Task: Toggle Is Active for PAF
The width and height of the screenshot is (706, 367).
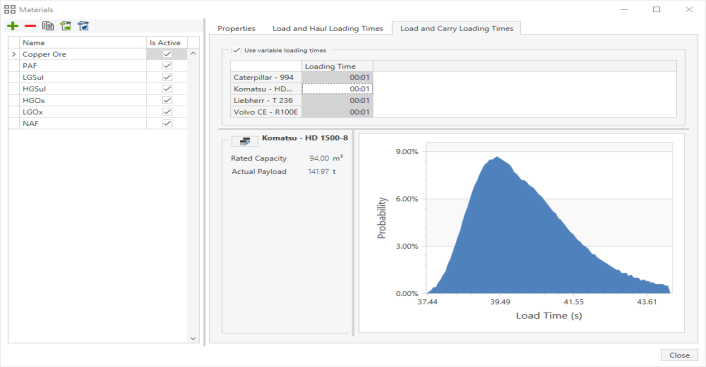Action: click(167, 66)
